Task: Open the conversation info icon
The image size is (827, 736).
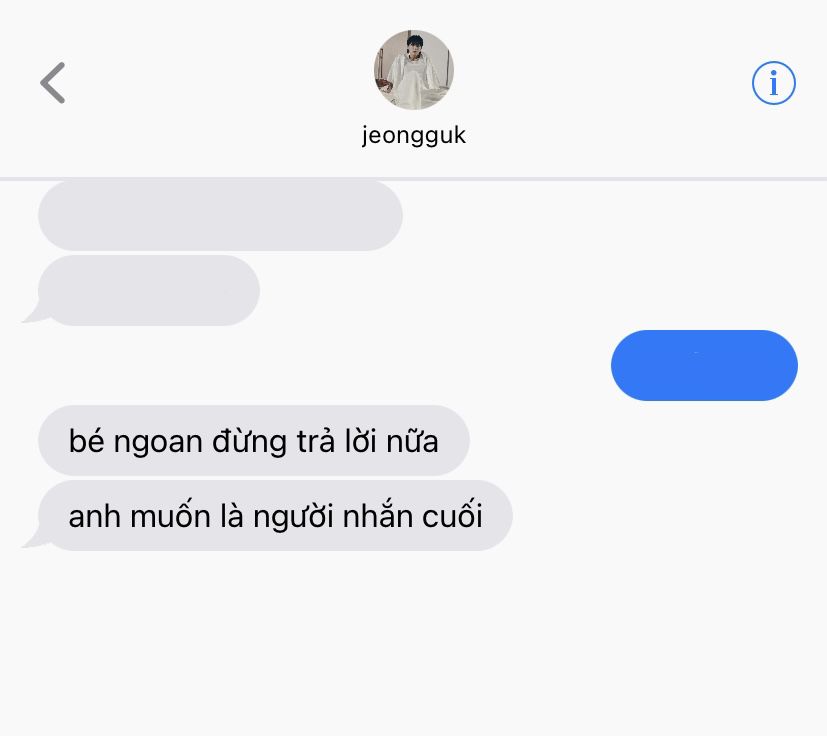Action: [773, 83]
